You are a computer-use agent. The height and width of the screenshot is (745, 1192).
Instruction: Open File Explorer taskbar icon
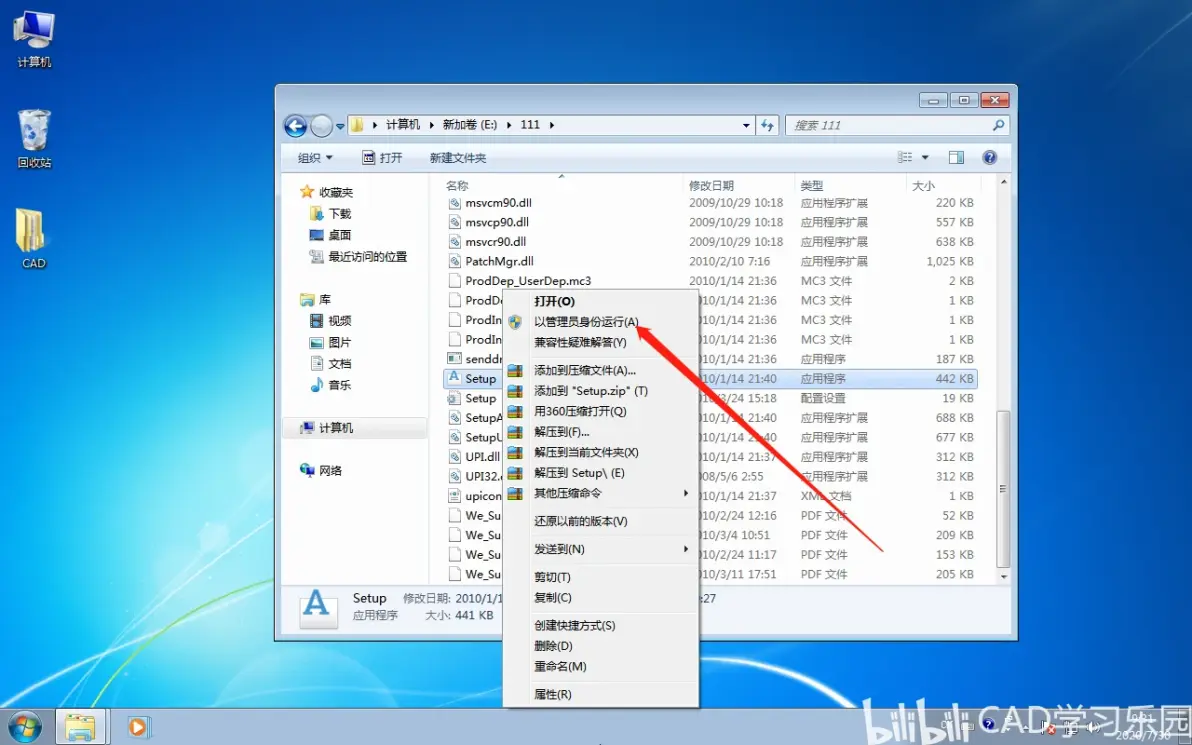click(80, 728)
